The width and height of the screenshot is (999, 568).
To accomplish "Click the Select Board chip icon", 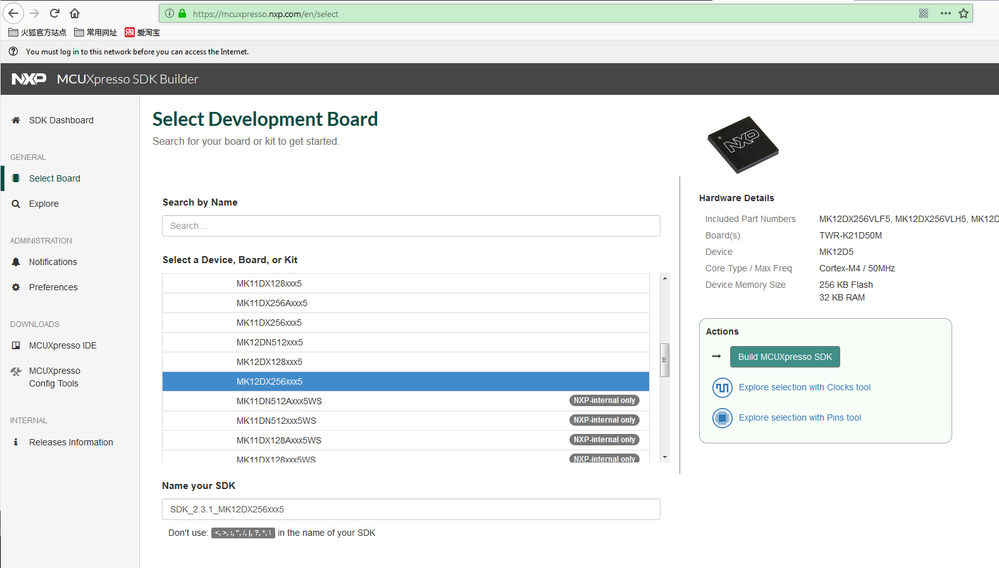I will (16, 178).
